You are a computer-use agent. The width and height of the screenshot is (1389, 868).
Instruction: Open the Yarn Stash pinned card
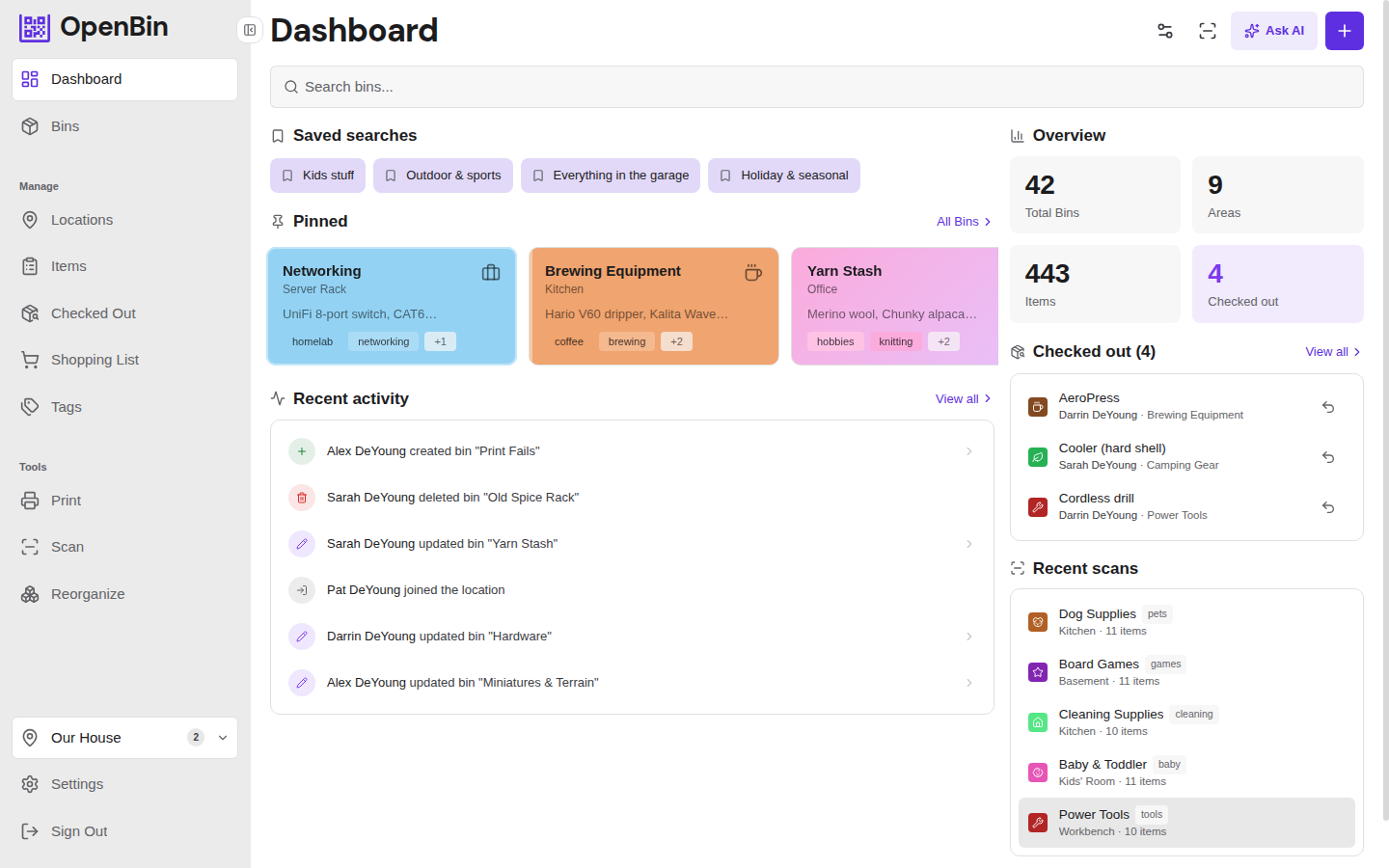pos(895,307)
